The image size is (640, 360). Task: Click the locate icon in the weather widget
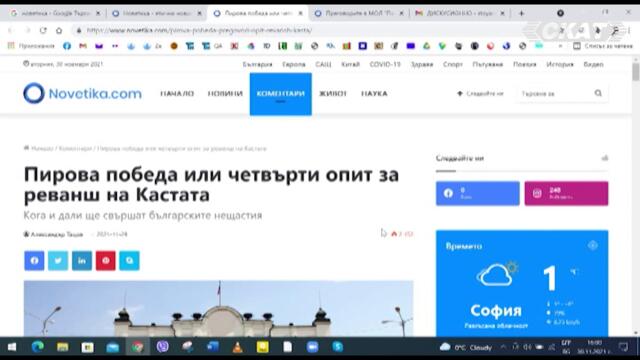[x=593, y=245]
